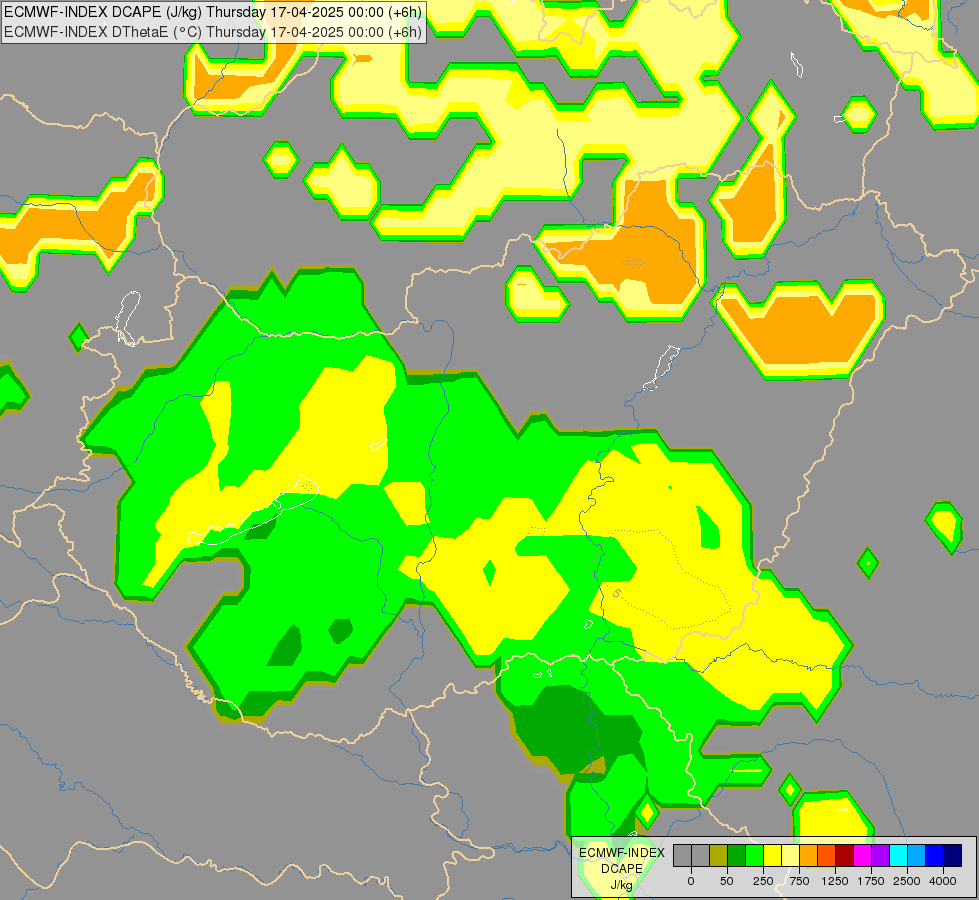Click the light blue swatch starting at 2500
This screenshot has height=900, width=979.
(x=917, y=856)
